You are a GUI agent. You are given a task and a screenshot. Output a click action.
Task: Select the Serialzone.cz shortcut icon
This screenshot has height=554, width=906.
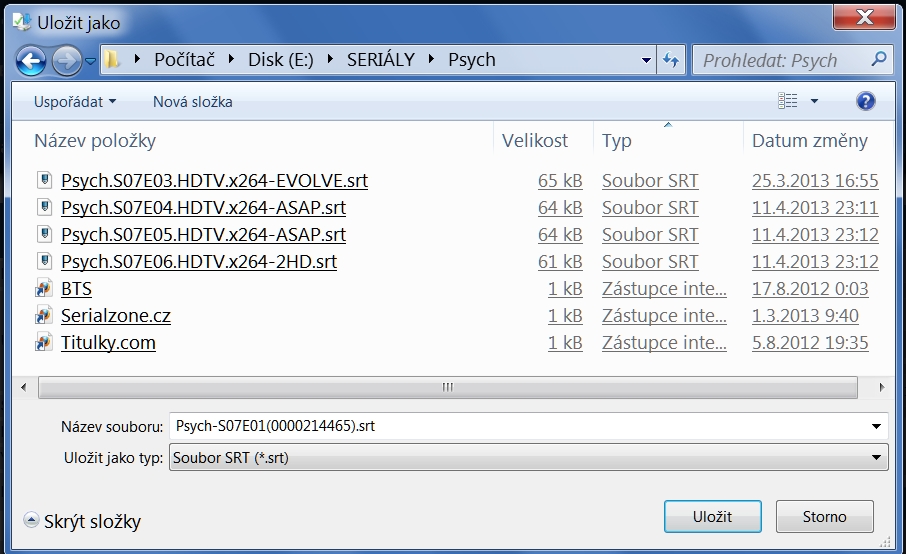[x=44, y=316]
